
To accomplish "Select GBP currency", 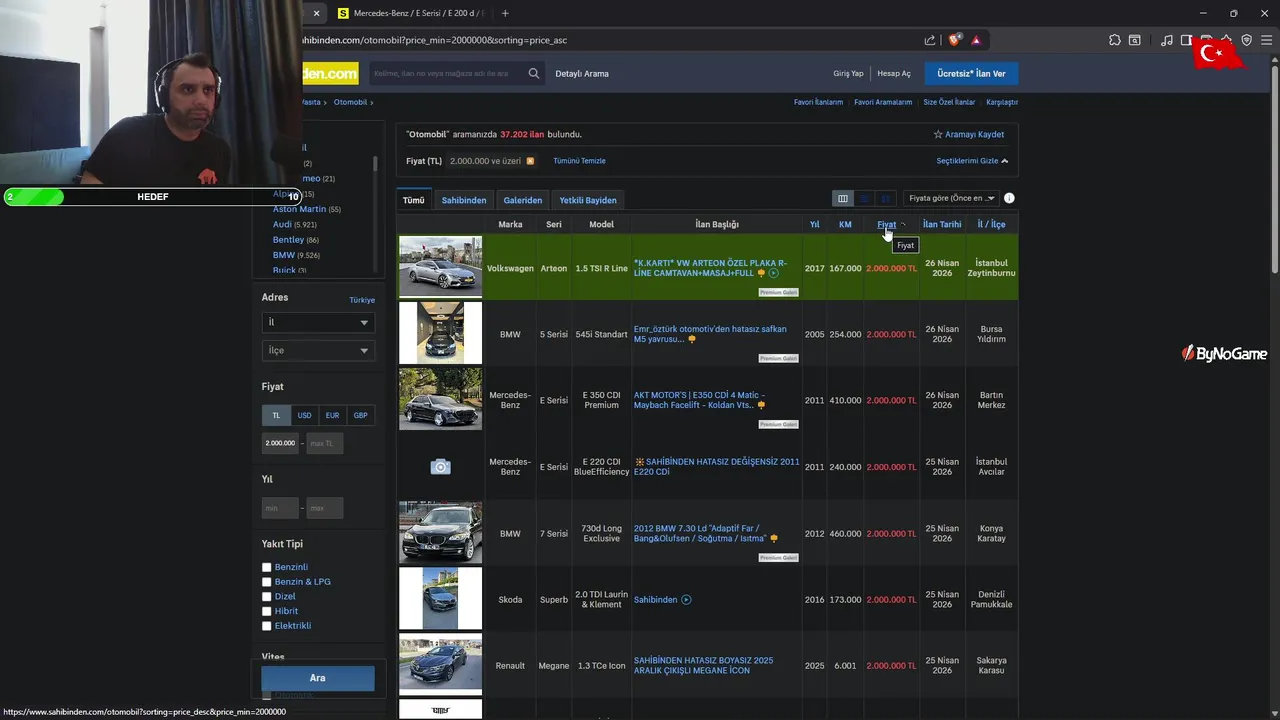I will (360, 415).
